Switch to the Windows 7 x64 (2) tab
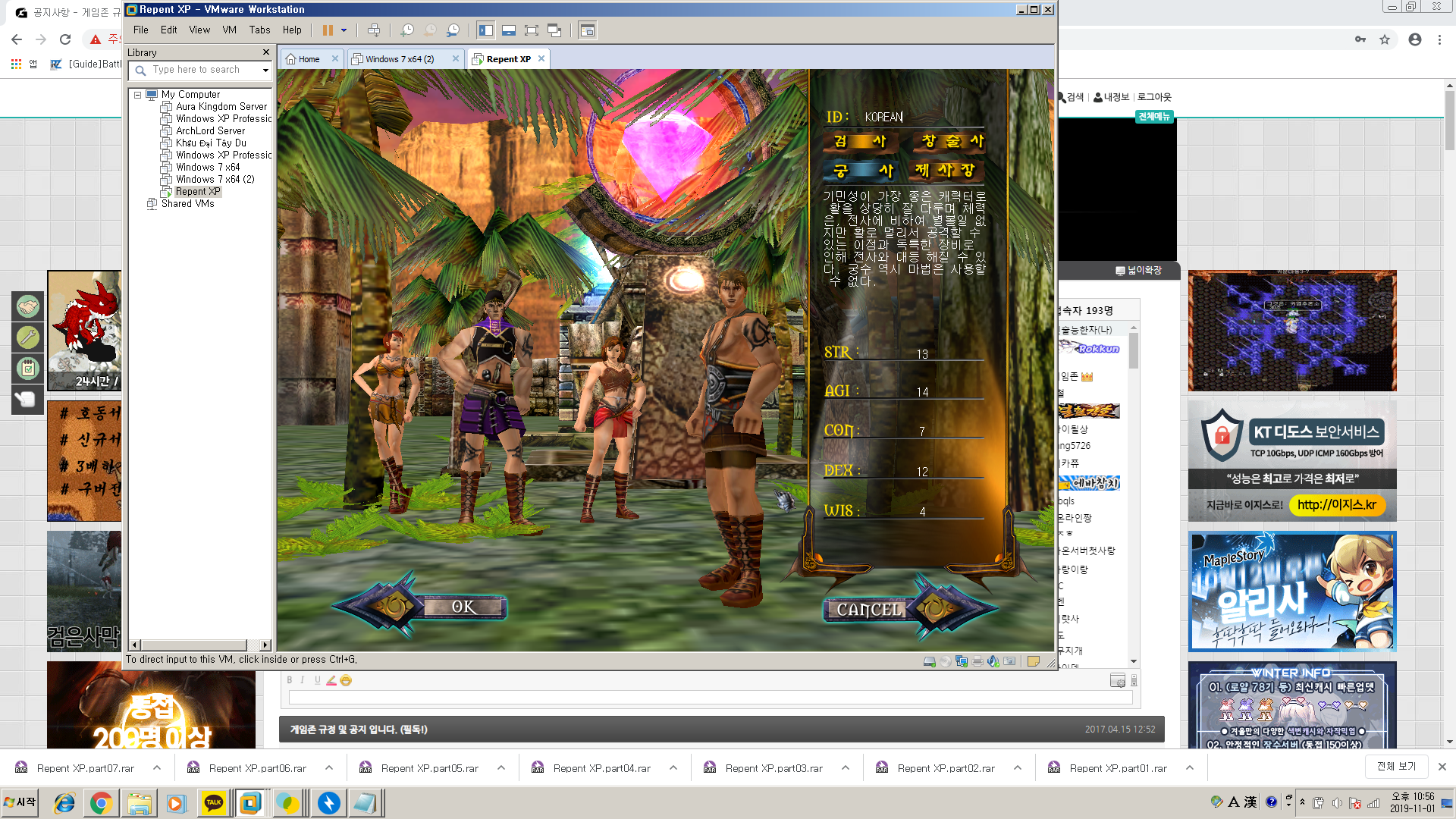1456x819 pixels. click(x=400, y=59)
